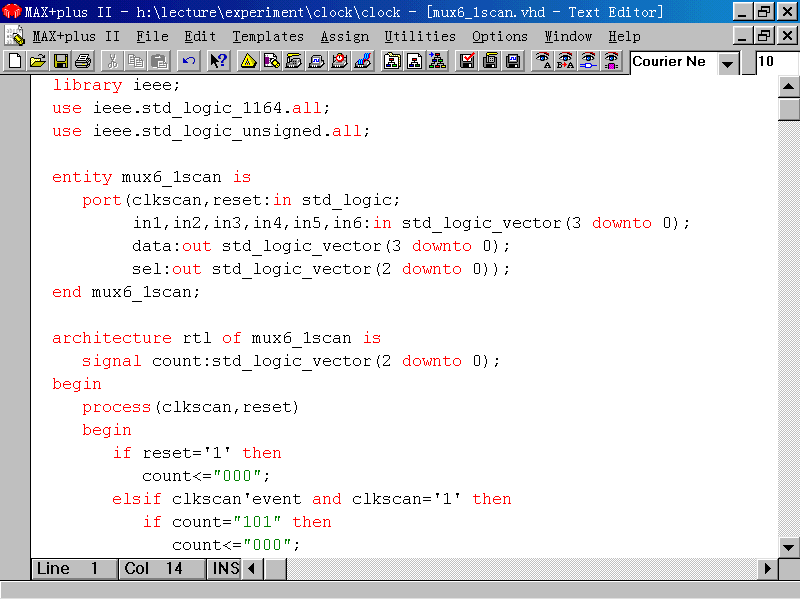Open the MAX+plus II menu
800x600 pixels.
(76, 37)
